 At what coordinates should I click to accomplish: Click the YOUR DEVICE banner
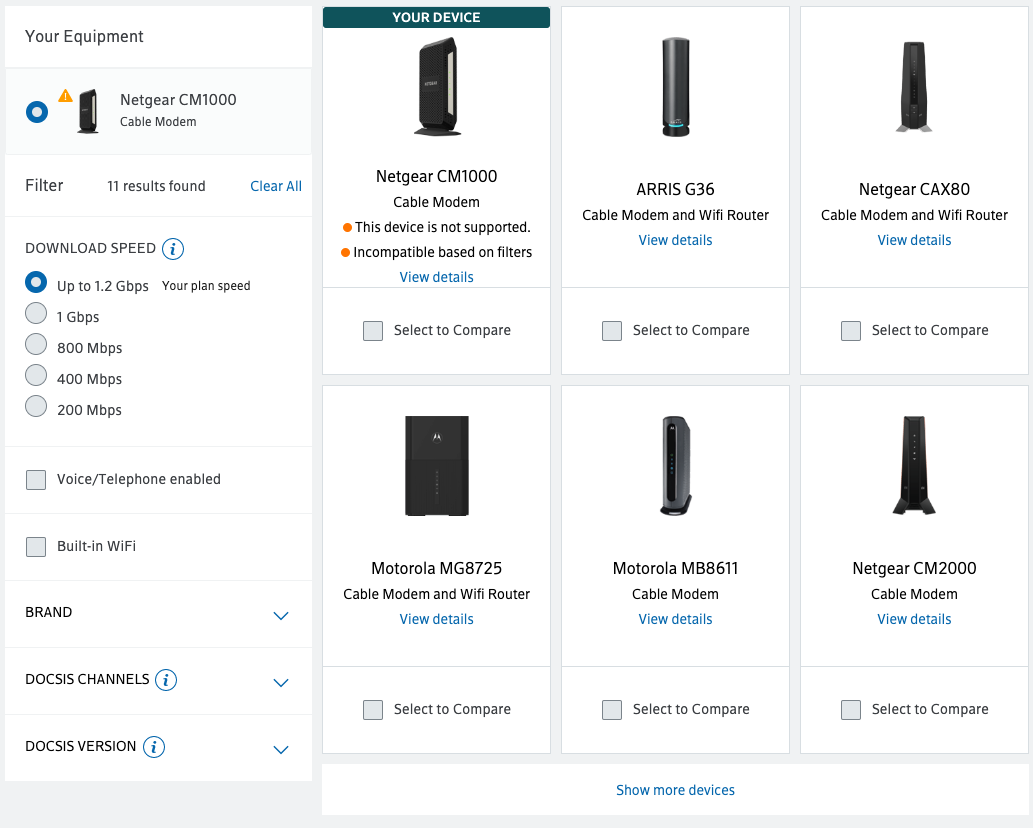[436, 17]
